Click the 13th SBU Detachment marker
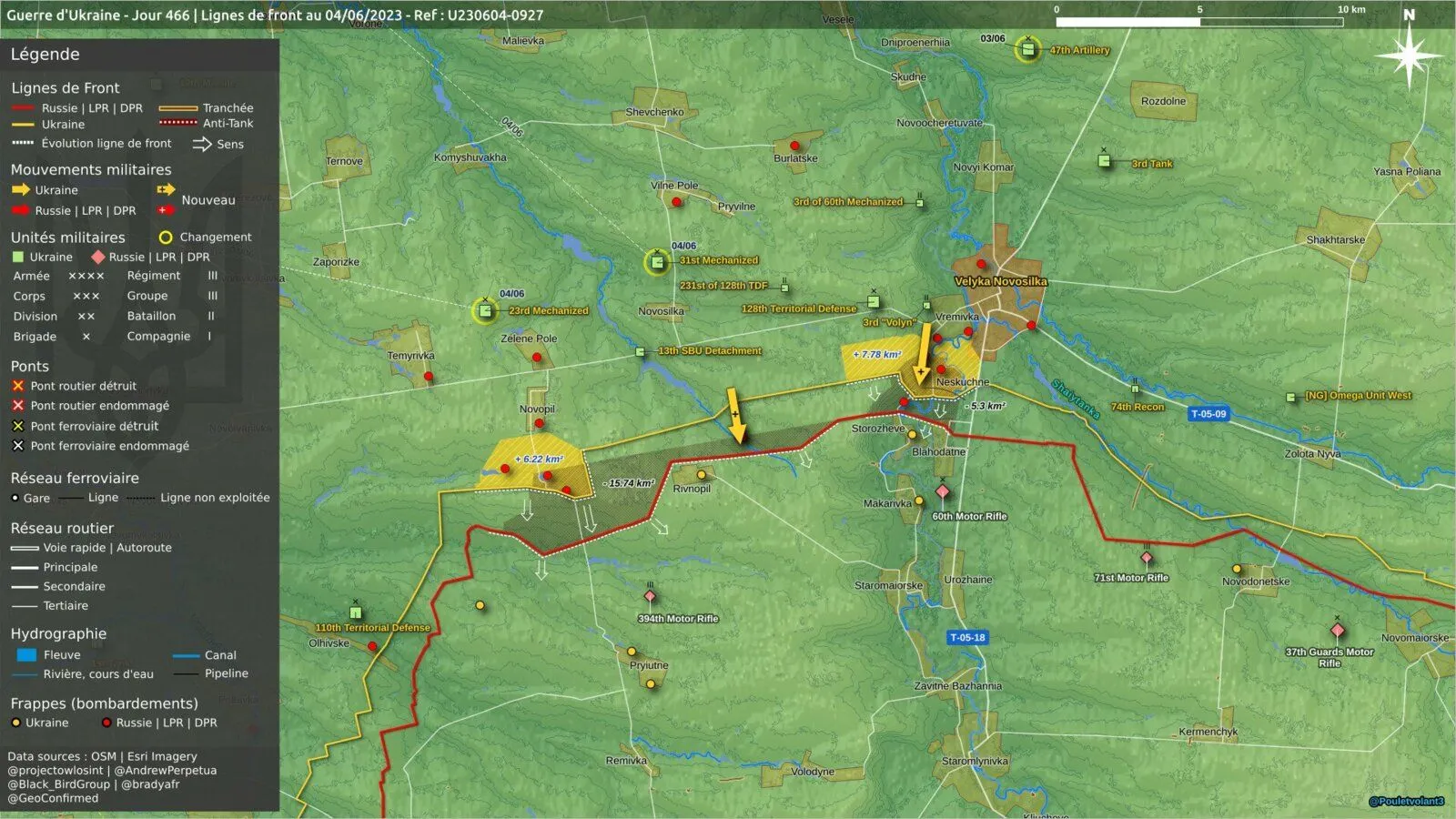Image resolution: width=1456 pixels, height=819 pixels. coord(641,352)
